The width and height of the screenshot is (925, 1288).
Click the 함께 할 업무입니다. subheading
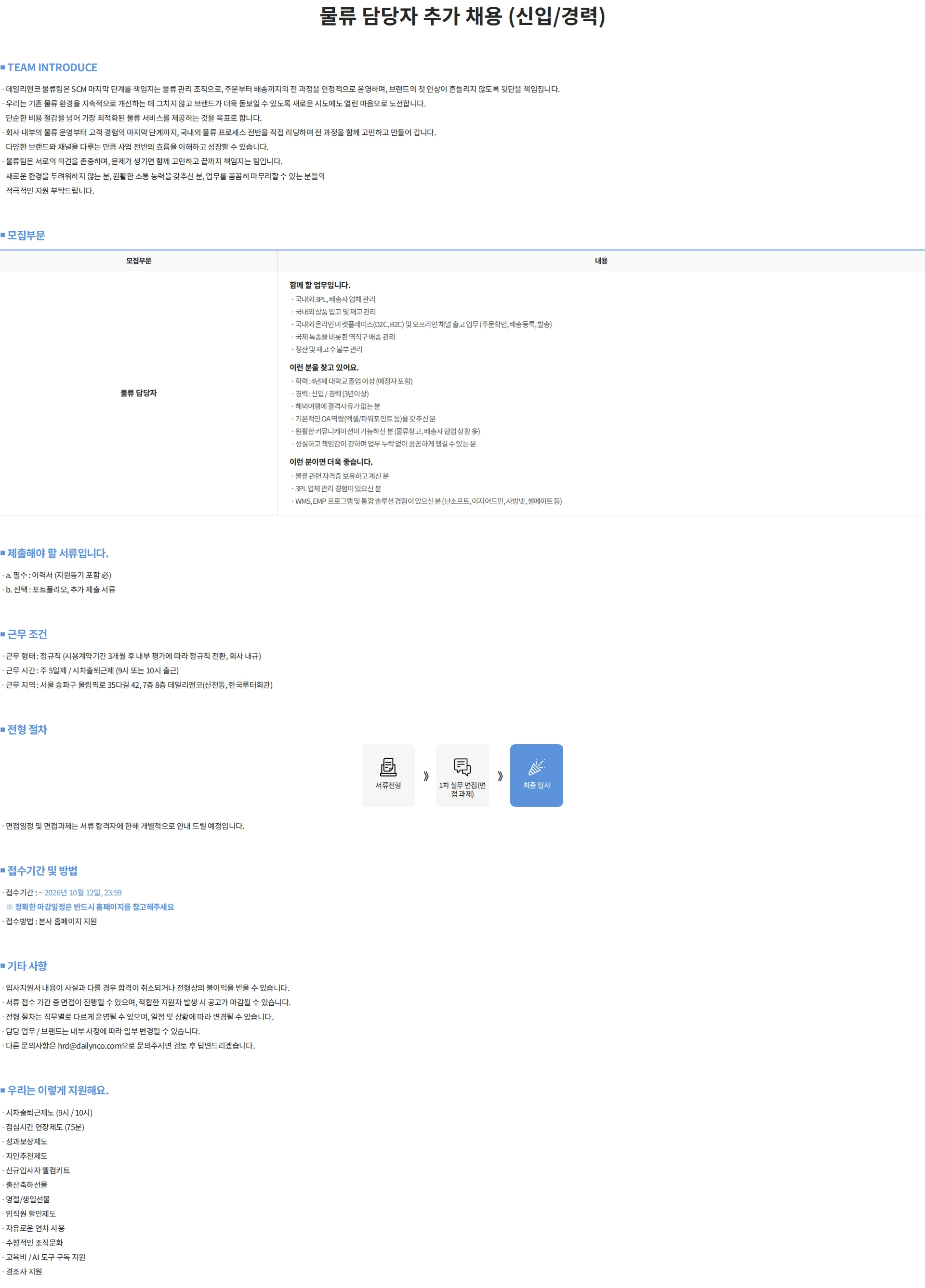[320, 285]
